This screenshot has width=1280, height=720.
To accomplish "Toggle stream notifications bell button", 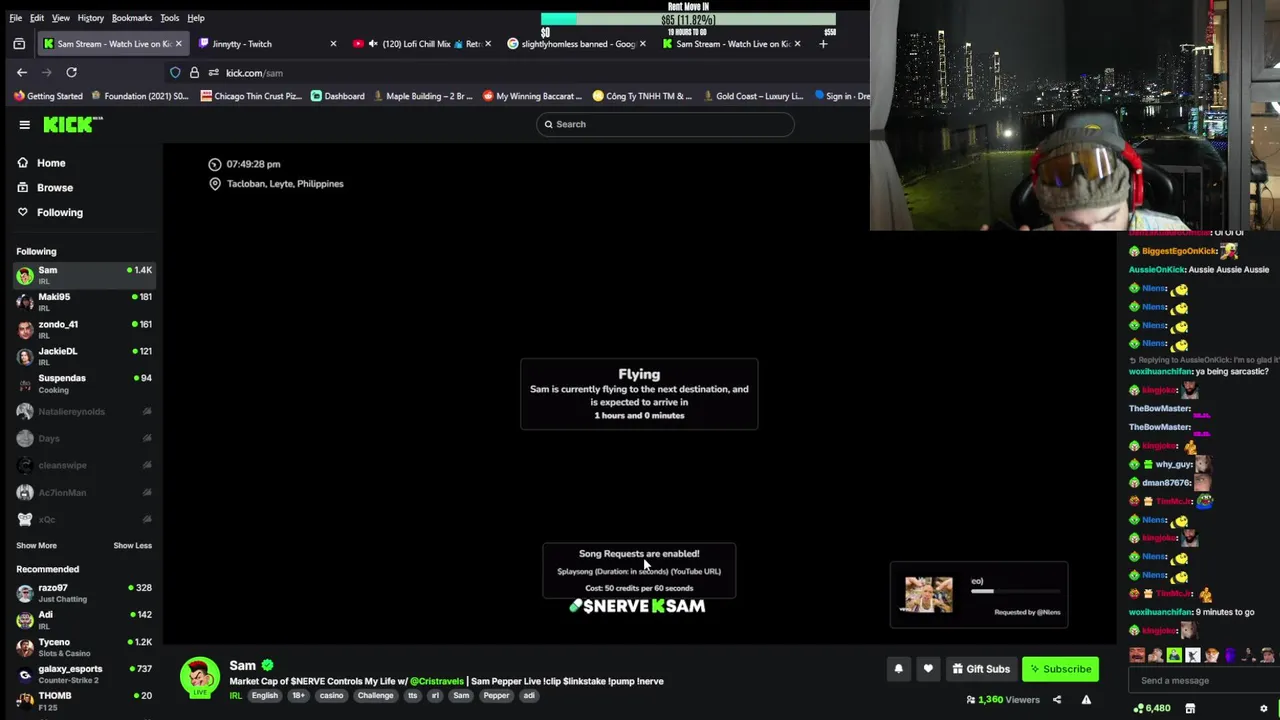I will (x=898, y=669).
